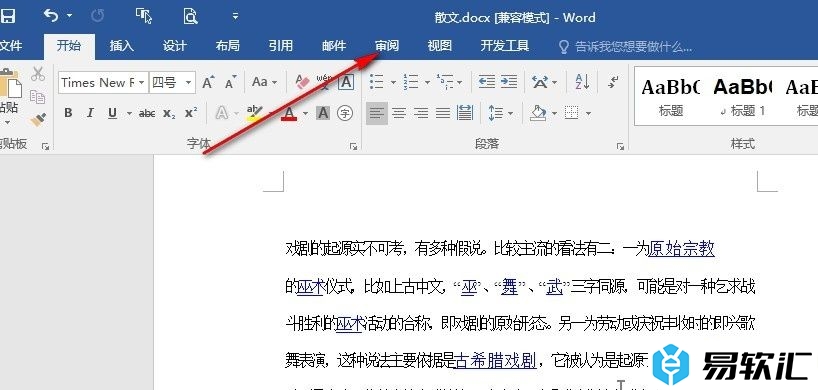Open the 文件 tab
This screenshot has width=818, height=390.
(x=10, y=46)
